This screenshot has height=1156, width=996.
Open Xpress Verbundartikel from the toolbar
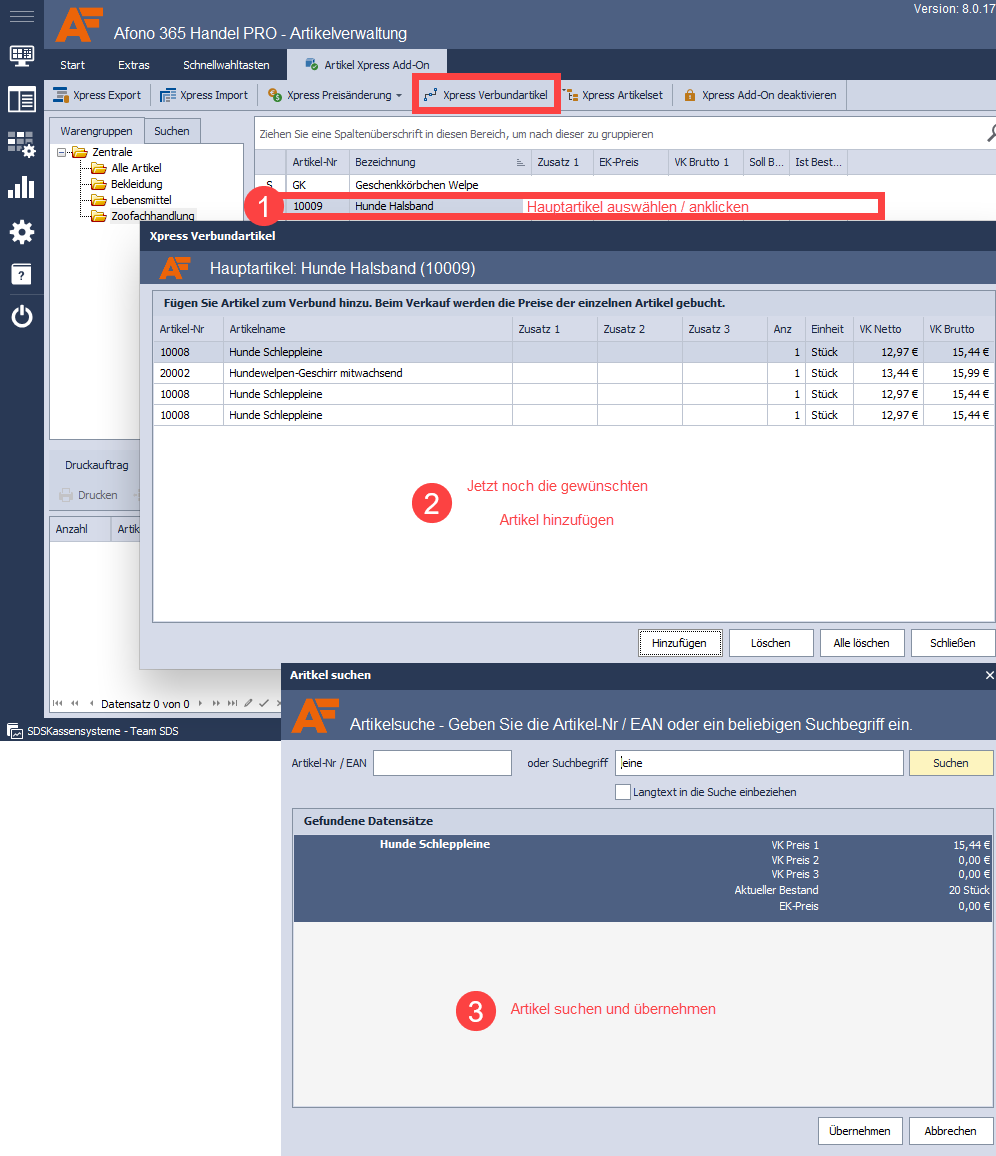486,95
